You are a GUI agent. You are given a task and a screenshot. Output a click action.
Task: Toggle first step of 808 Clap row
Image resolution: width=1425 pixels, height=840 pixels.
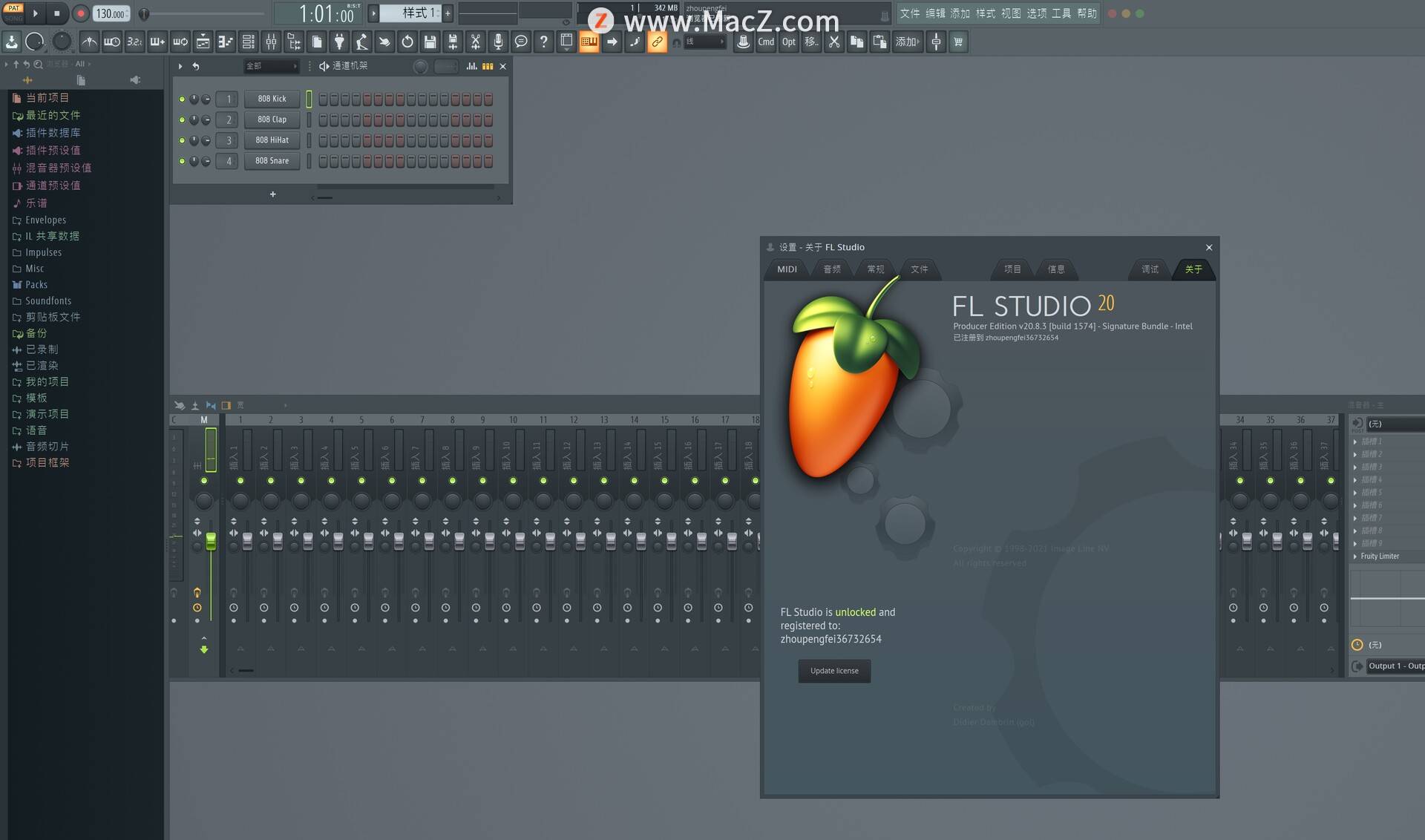point(323,120)
